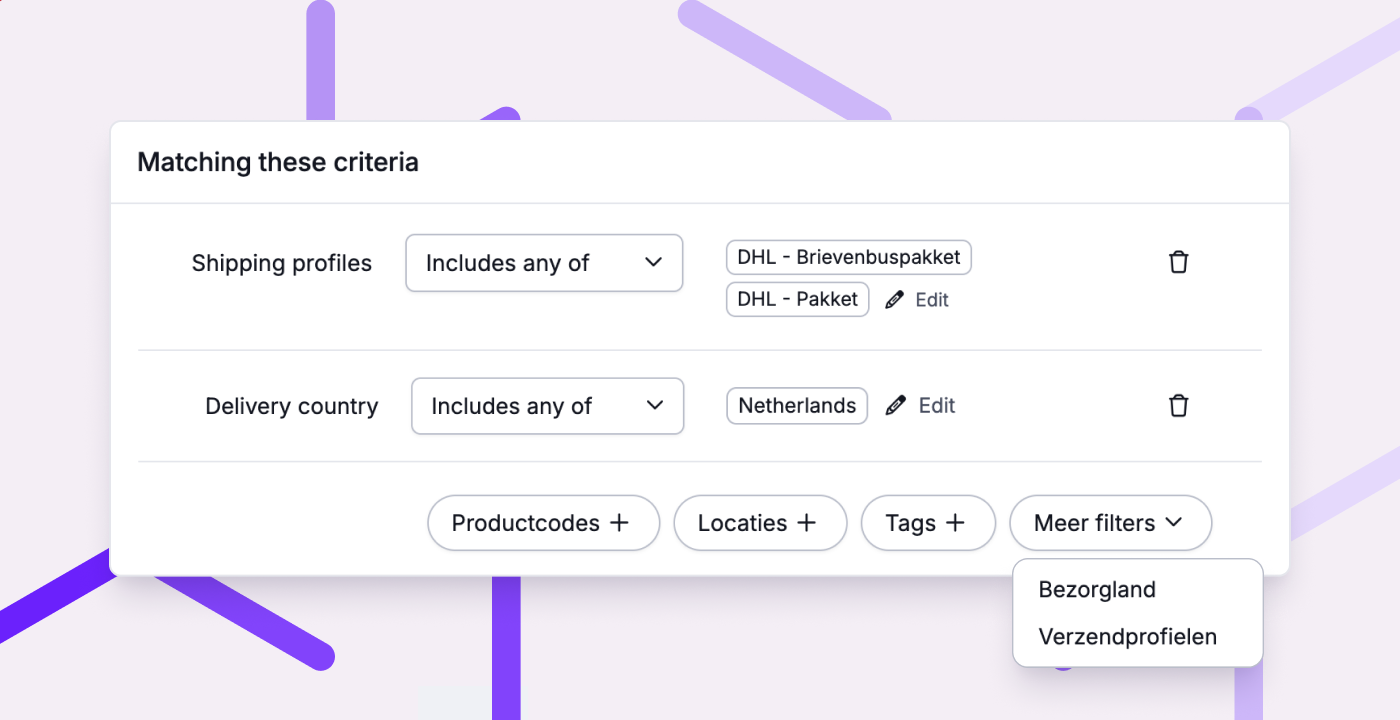Open the Delivery country condition dropdown

(x=547, y=406)
